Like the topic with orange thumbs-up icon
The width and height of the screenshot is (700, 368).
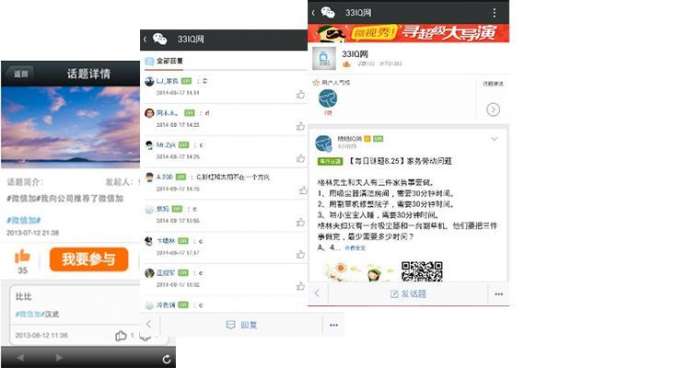22,256
